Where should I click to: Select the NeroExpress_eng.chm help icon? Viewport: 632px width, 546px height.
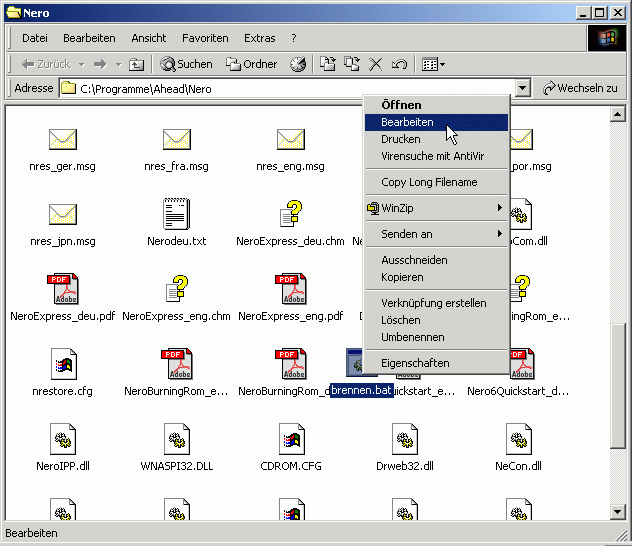tap(177, 289)
